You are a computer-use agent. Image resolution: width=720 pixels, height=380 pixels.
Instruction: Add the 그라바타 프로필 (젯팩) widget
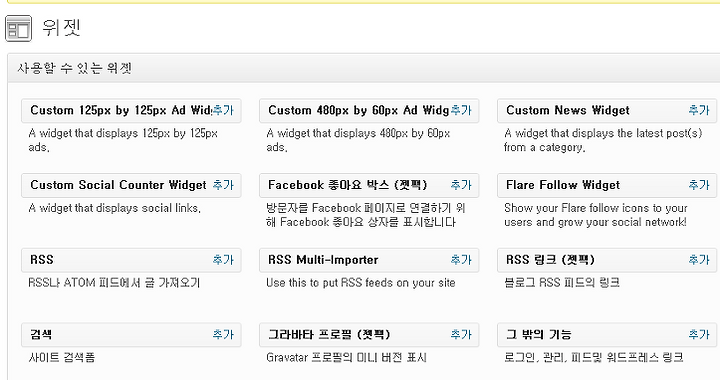pos(461,335)
